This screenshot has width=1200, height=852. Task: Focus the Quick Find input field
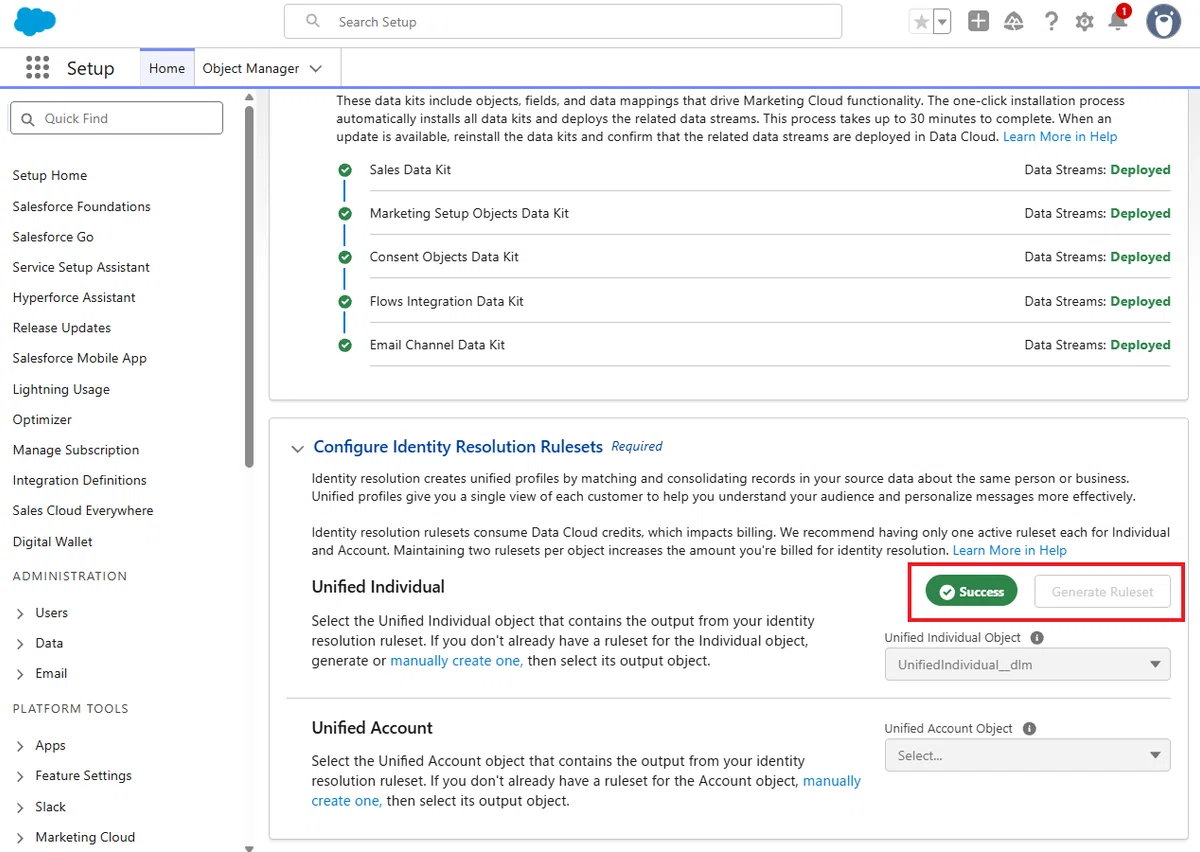pos(116,118)
